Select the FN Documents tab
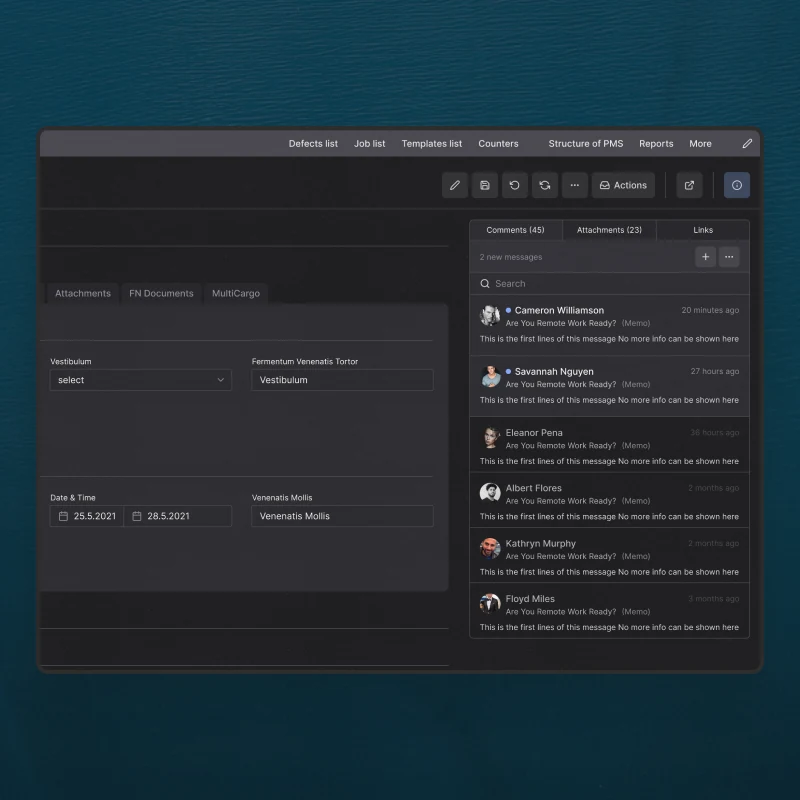This screenshot has width=800, height=800. (161, 293)
